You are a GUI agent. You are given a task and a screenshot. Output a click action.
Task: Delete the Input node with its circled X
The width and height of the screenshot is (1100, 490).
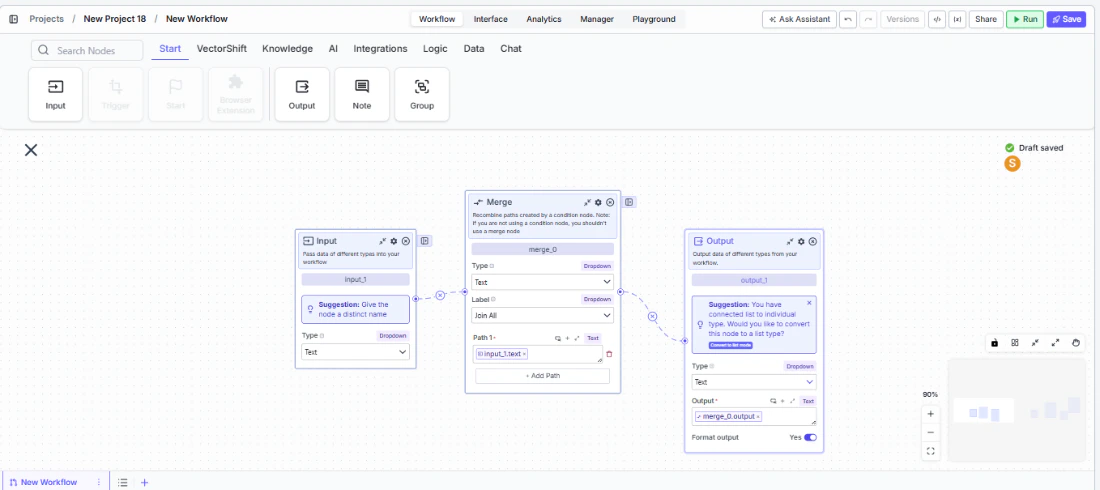pos(405,241)
